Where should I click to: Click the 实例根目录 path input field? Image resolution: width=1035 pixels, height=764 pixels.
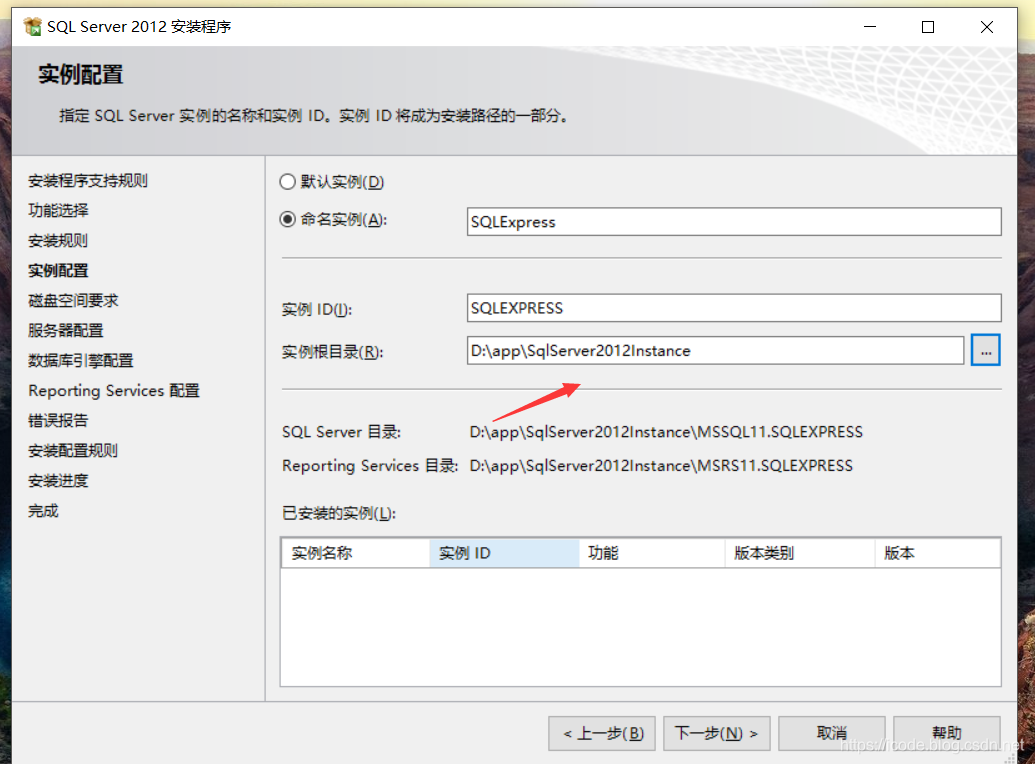pyautogui.click(x=716, y=351)
